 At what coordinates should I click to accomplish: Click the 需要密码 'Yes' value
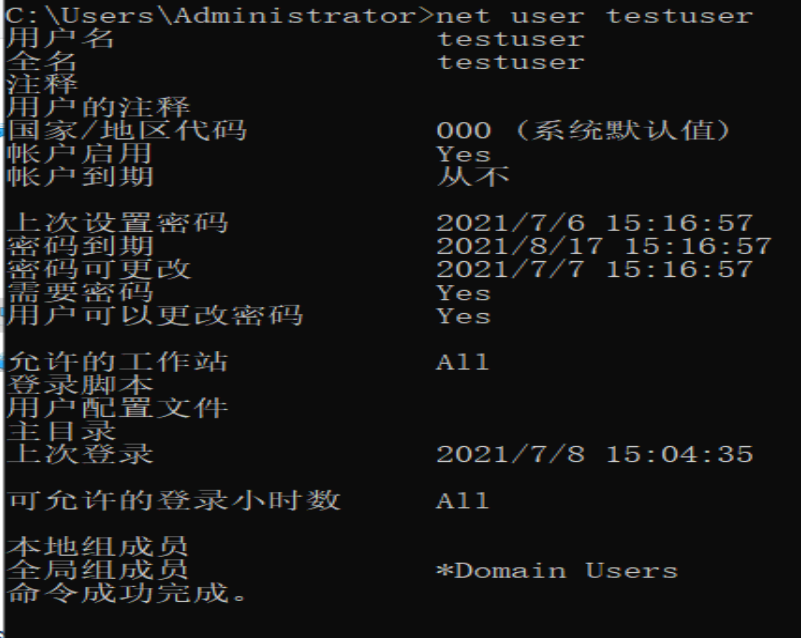click(463, 293)
